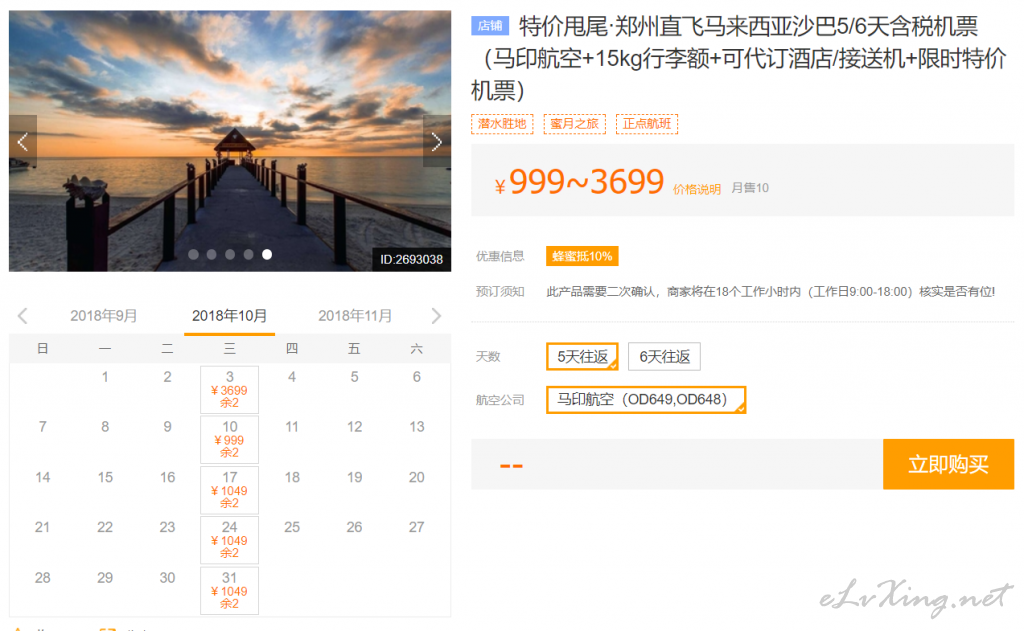Select fourth carousel dot indicator

point(248,255)
